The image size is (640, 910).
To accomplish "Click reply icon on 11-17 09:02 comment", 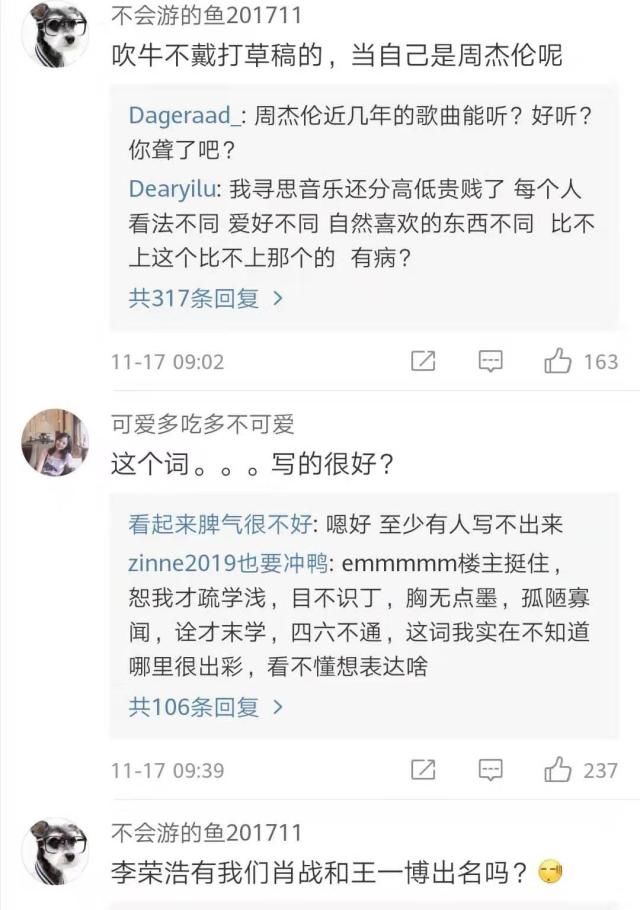I will click(490, 361).
